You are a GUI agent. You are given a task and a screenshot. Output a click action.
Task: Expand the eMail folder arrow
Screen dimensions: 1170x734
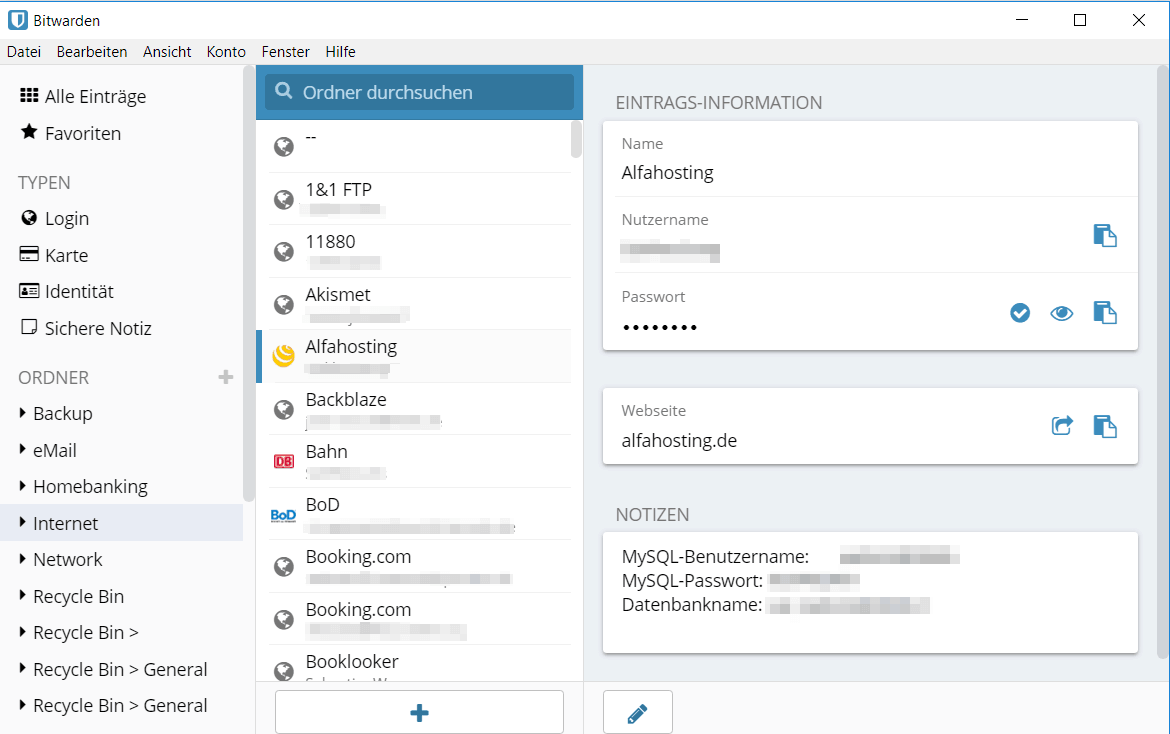pos(23,450)
